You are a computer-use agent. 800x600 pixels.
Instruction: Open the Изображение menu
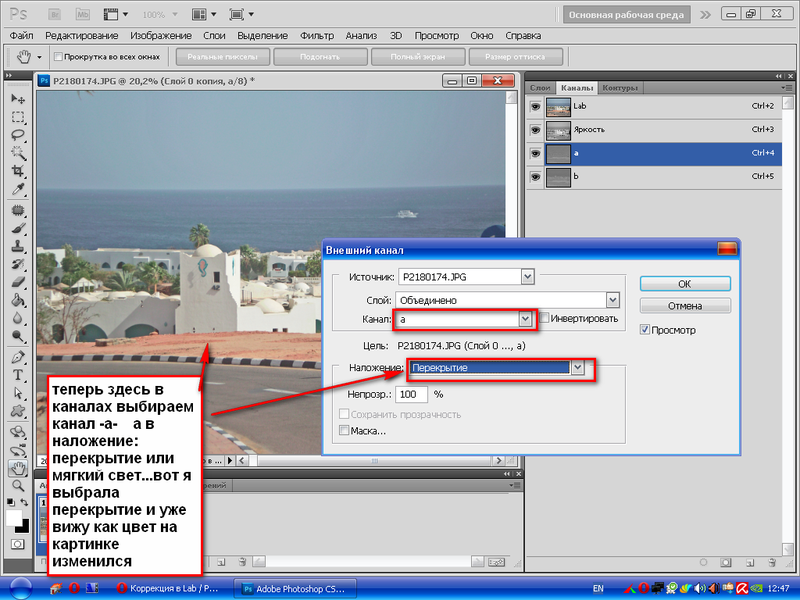coord(161,36)
